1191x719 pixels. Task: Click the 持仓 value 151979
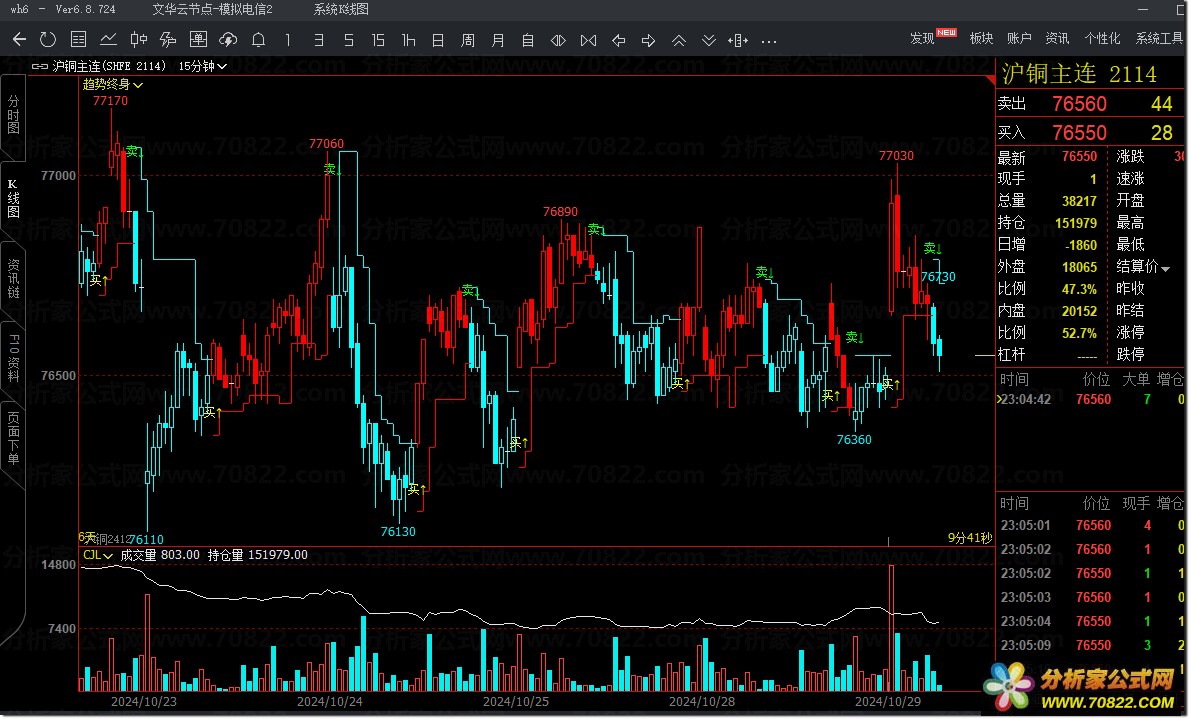coord(1076,223)
